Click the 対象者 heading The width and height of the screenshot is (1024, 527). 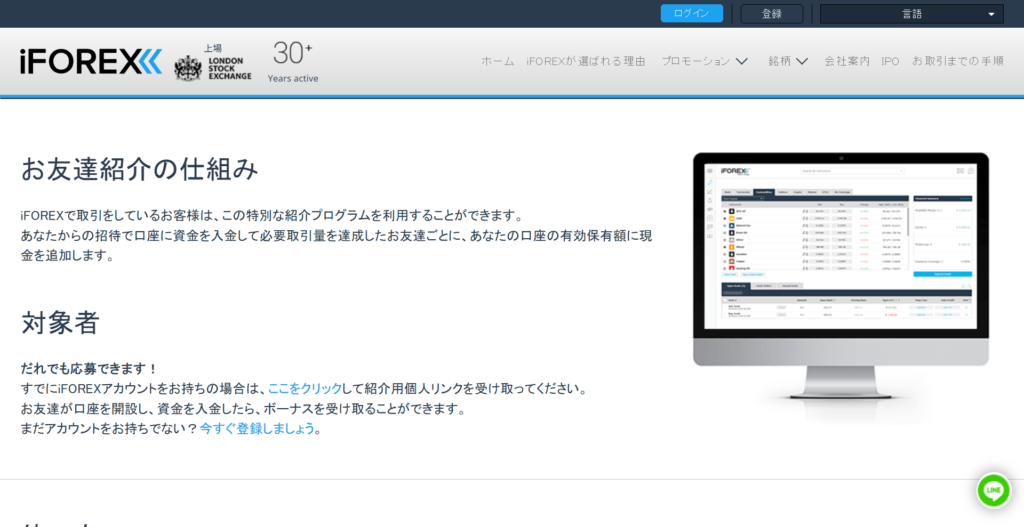[60, 323]
